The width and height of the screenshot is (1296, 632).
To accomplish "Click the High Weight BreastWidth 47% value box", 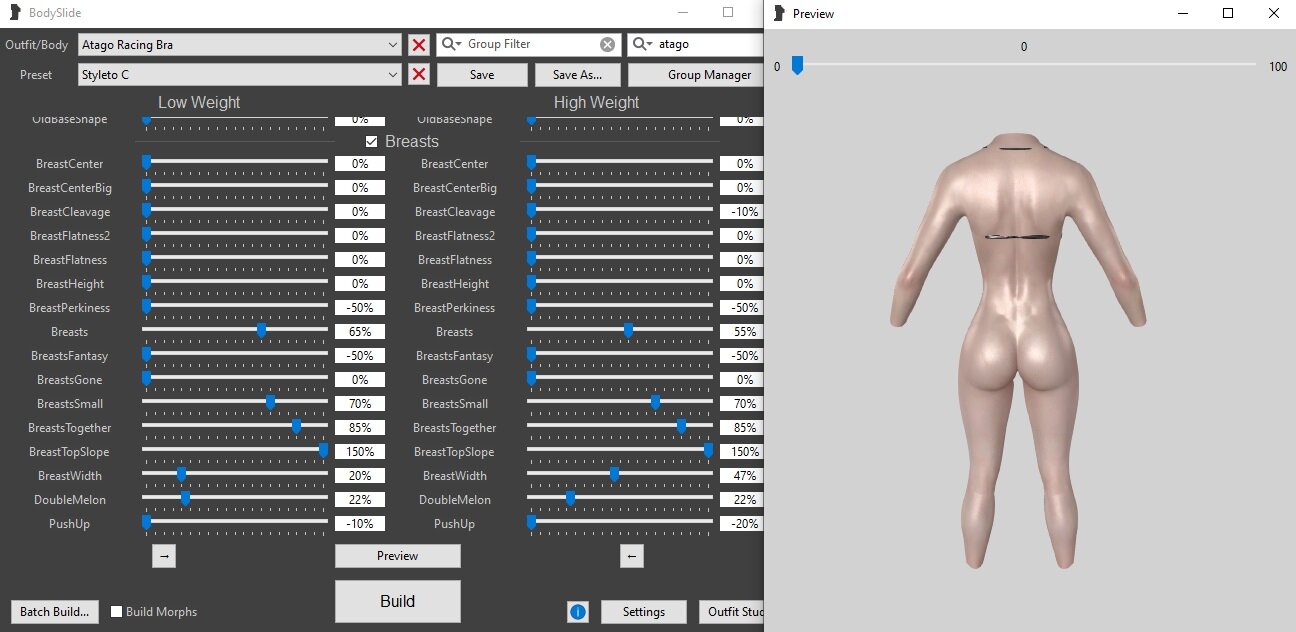I will coord(742,476).
